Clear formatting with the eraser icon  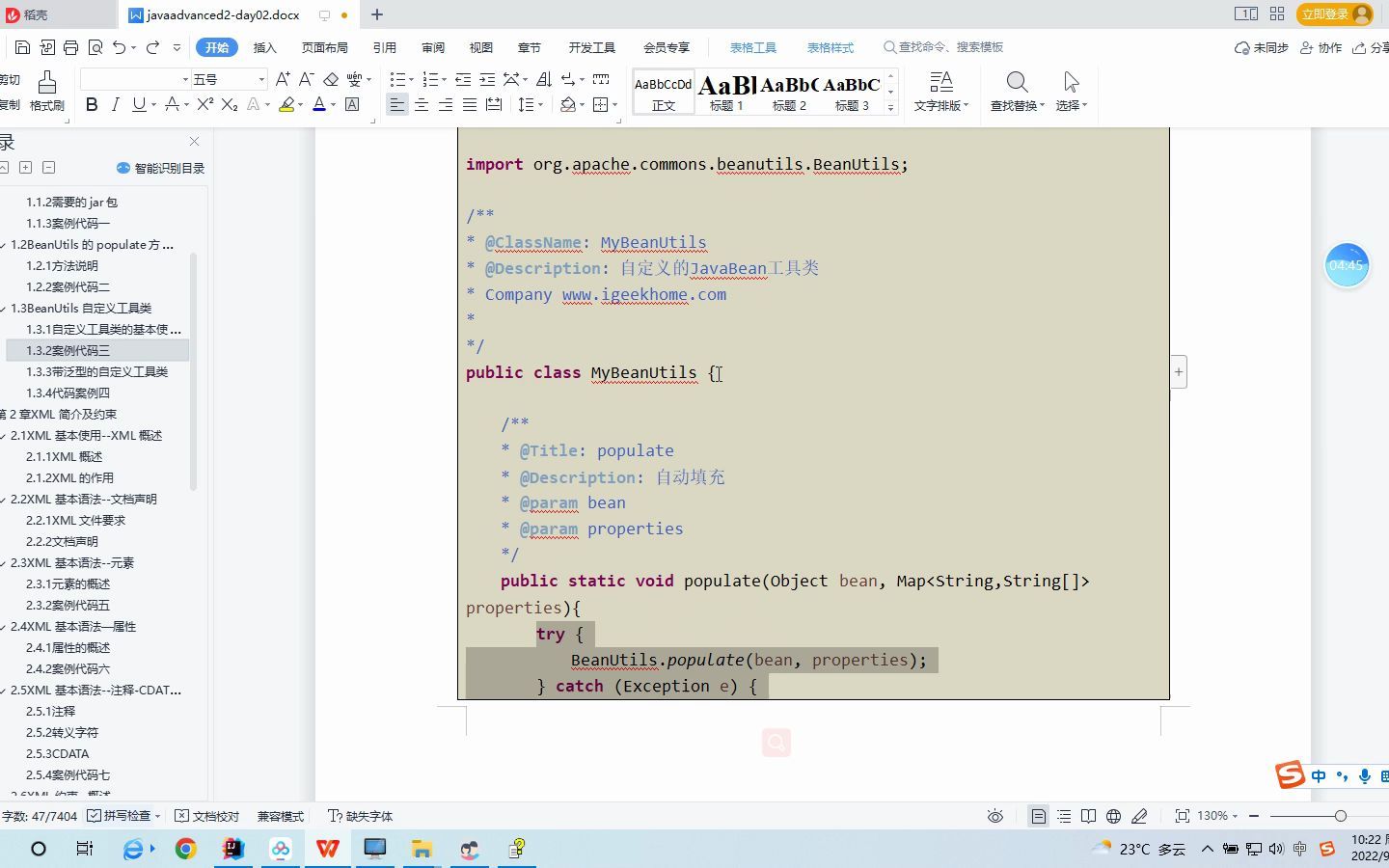pos(331,79)
